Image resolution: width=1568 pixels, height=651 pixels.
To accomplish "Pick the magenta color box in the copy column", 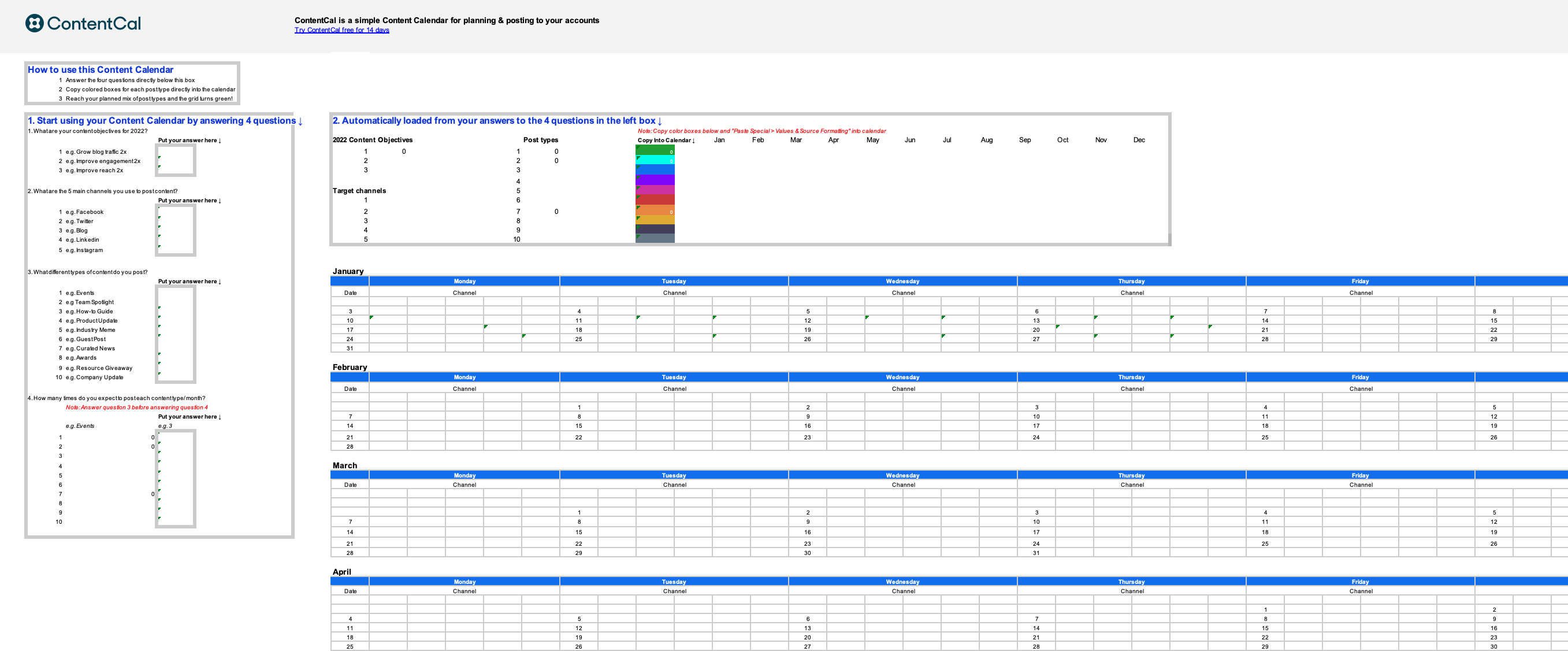I will click(x=655, y=190).
